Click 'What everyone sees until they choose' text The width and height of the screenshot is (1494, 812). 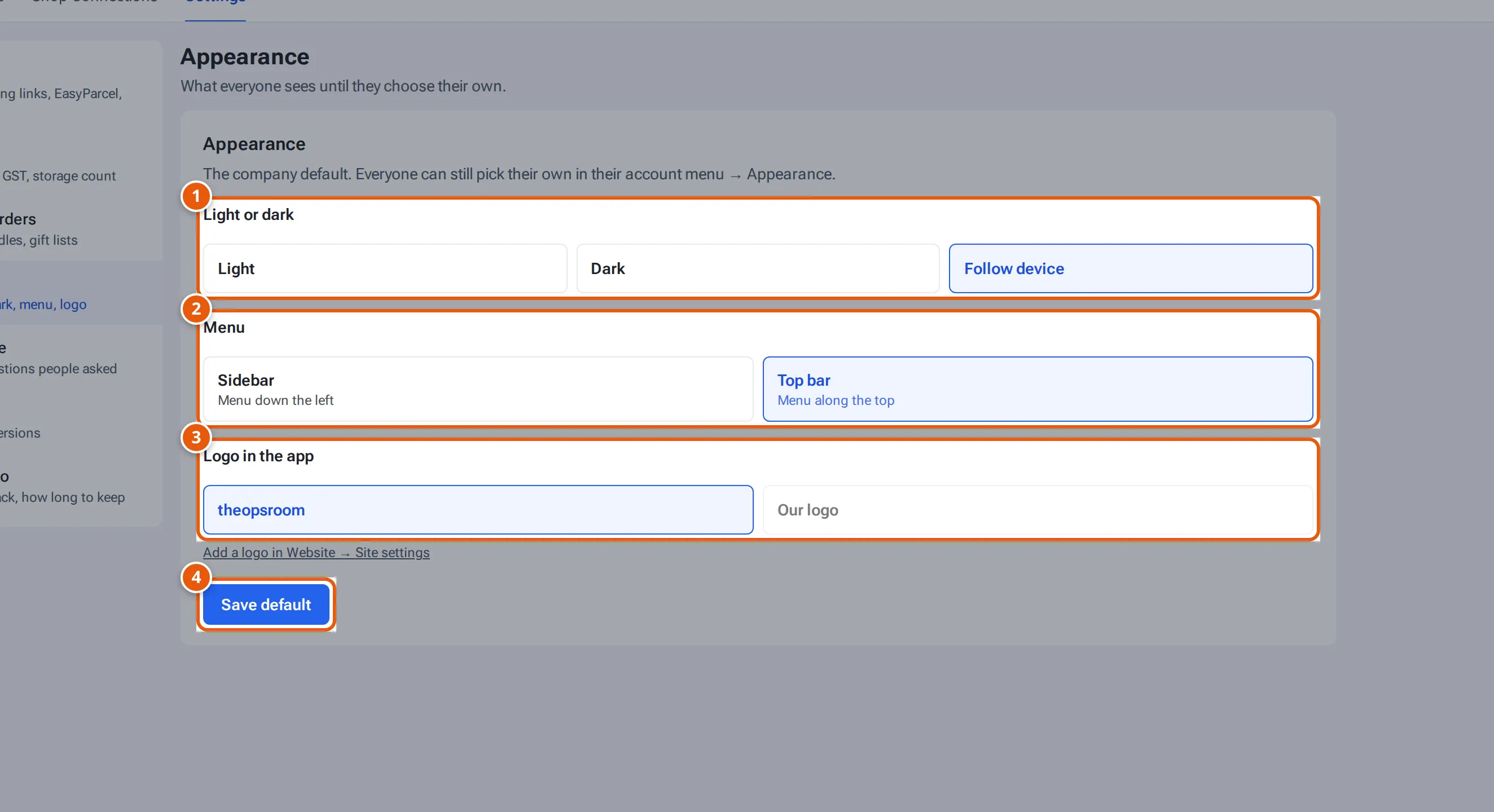pyautogui.click(x=343, y=86)
